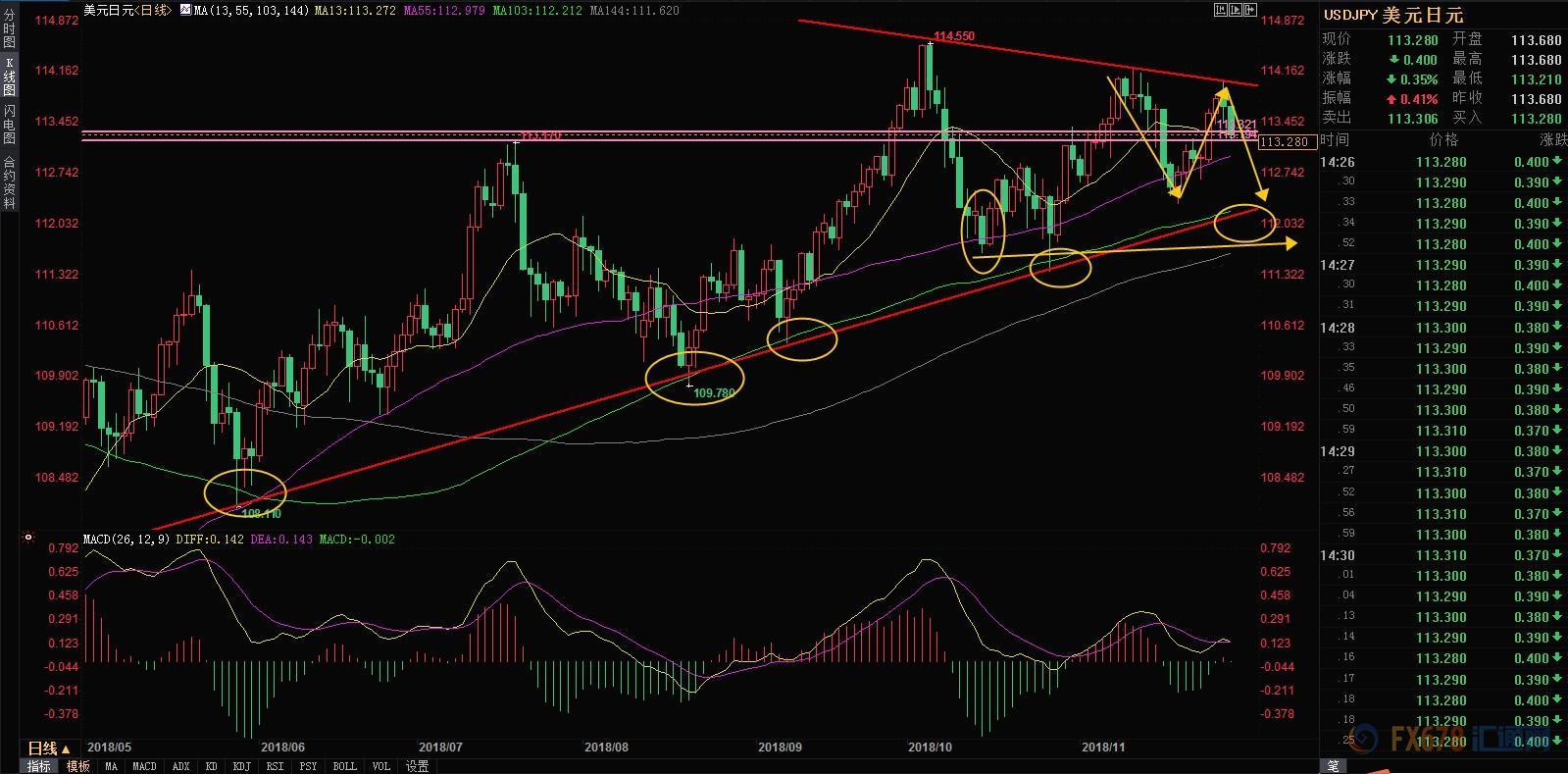Click the MA103:112.212 legend value
This screenshot has width=1568, height=774.
pyautogui.click(x=536, y=10)
